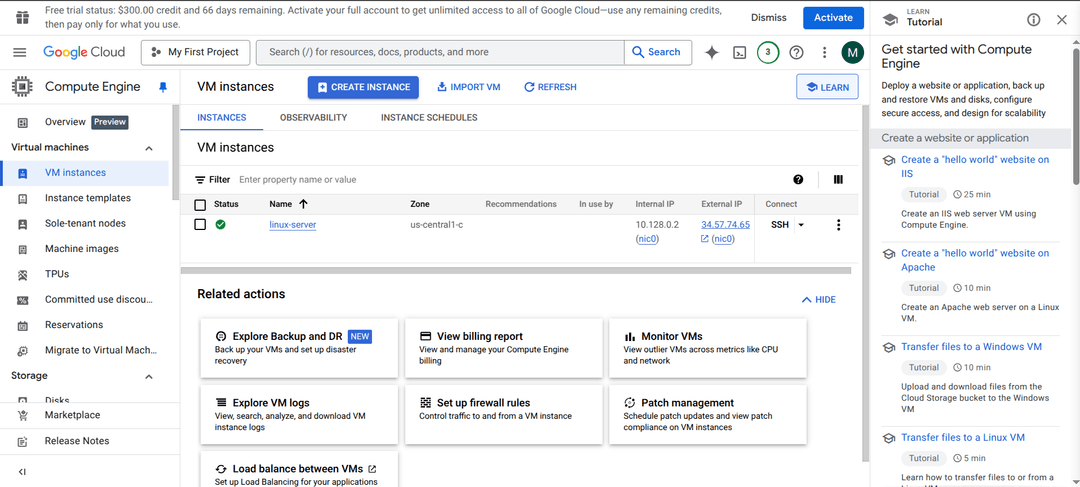This screenshot has width=1080, height=487.
Task: Open the main navigation hamburger menu
Action: [x=19, y=52]
